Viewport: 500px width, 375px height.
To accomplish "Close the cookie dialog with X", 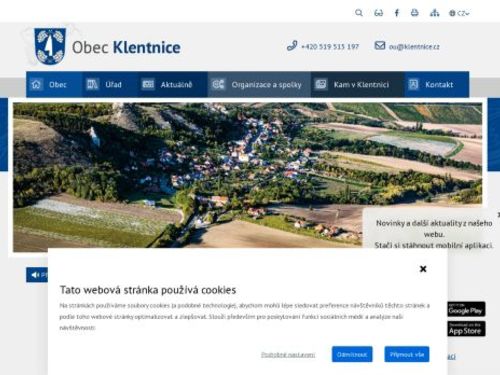I will coord(423,269).
